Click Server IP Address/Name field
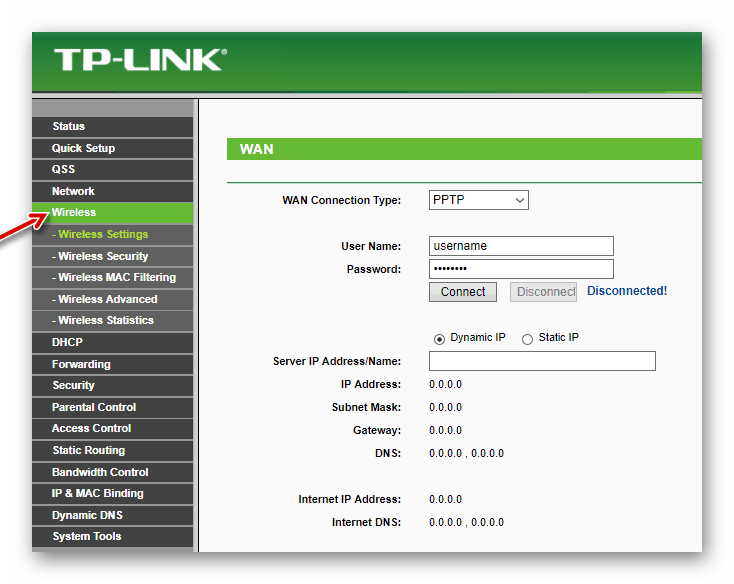The image size is (734, 584). [x=542, y=361]
